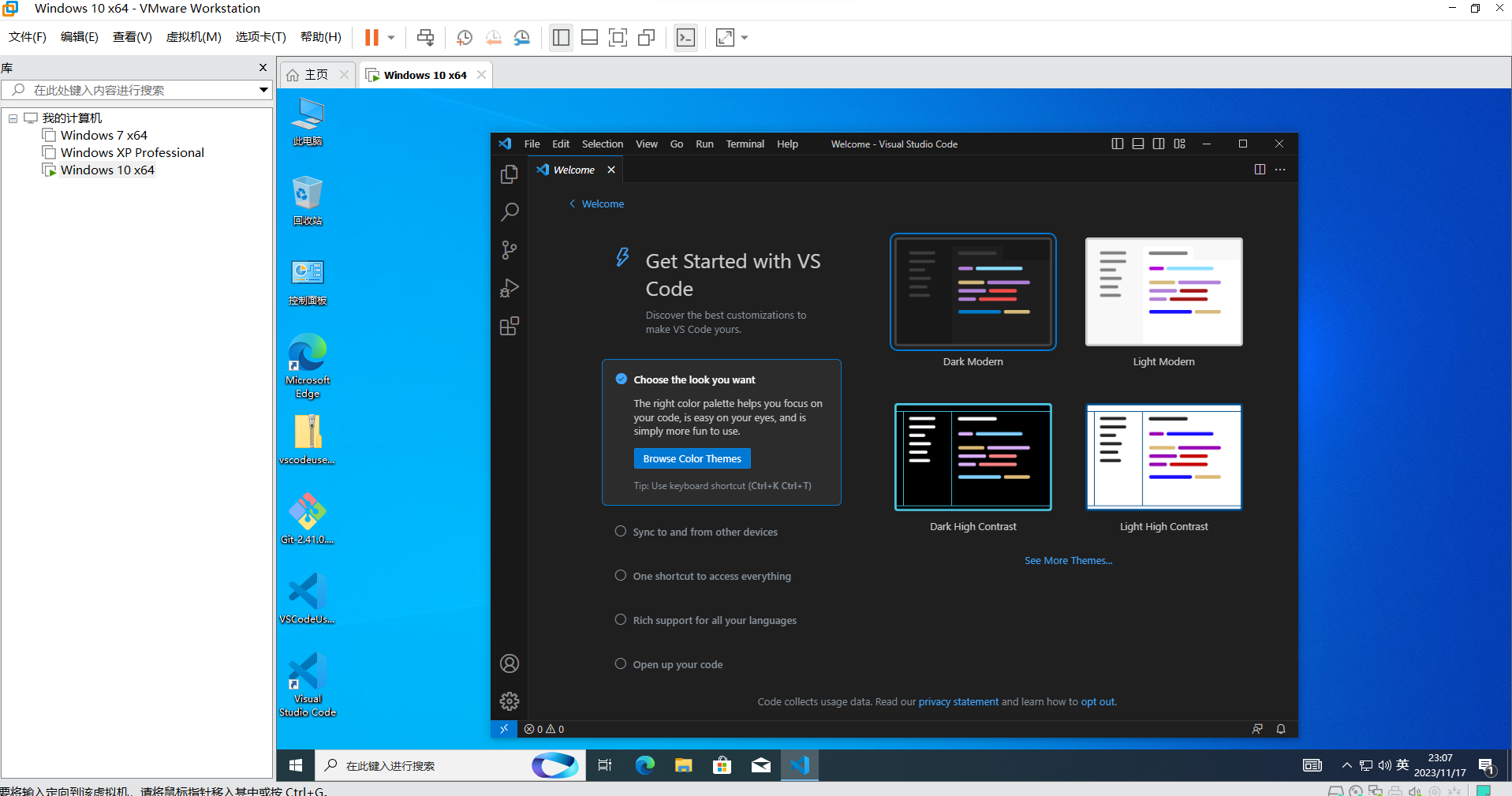1512x796 pixels.
Task: Open VMware snapshot manager icon
Action: (522, 37)
